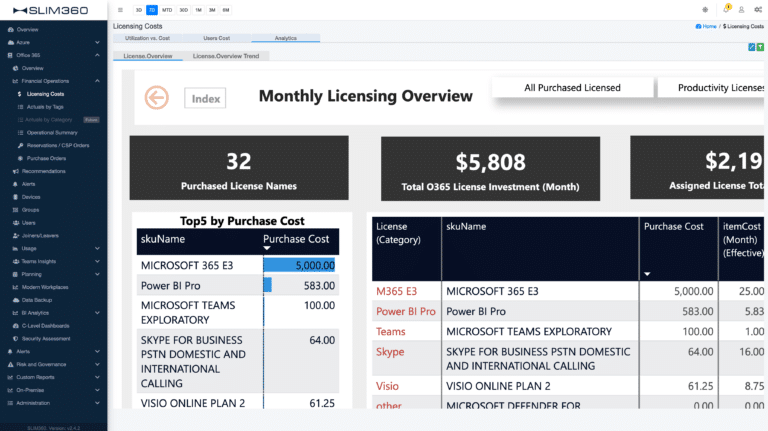Select the 6M time range button
The height and width of the screenshot is (431, 768).
pyautogui.click(x=226, y=10)
